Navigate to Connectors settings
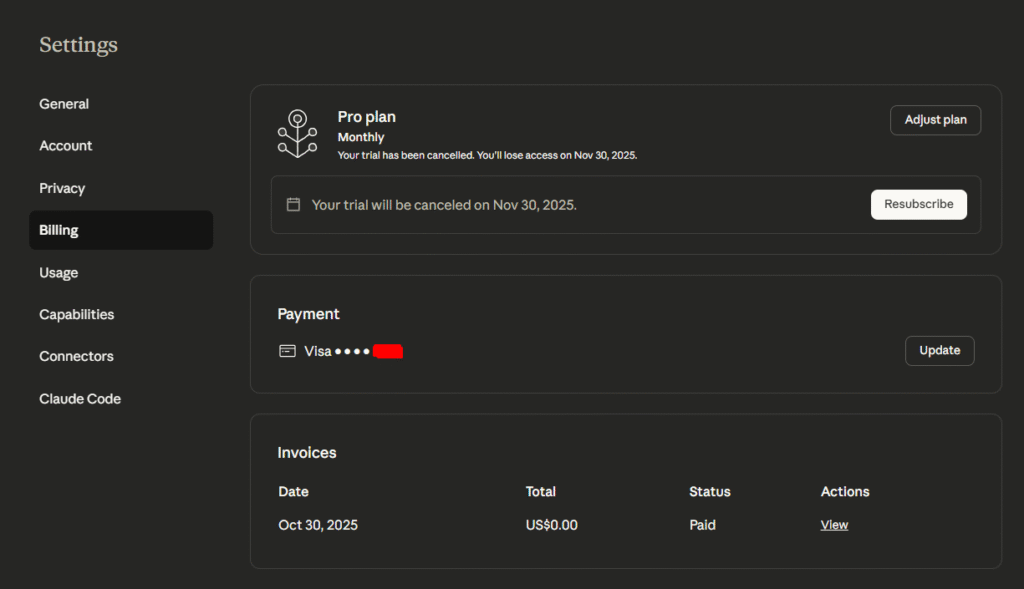Viewport: 1024px width, 589px height. coord(76,356)
